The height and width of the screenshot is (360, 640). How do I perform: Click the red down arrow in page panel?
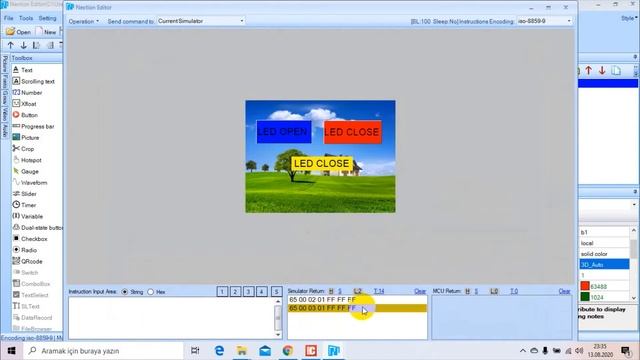(x=602, y=70)
